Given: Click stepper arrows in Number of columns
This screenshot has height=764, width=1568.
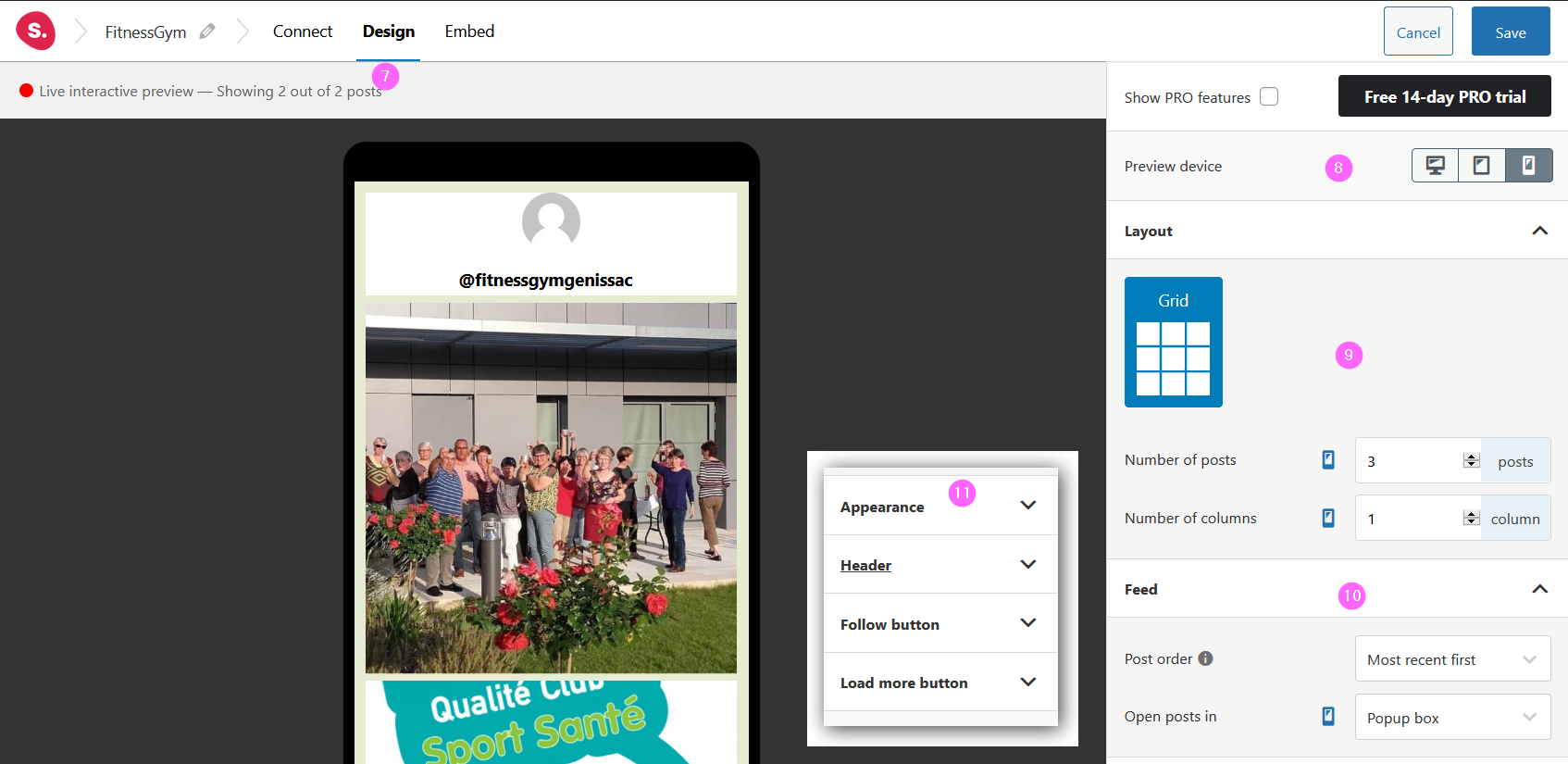Looking at the screenshot, I should (x=1472, y=518).
